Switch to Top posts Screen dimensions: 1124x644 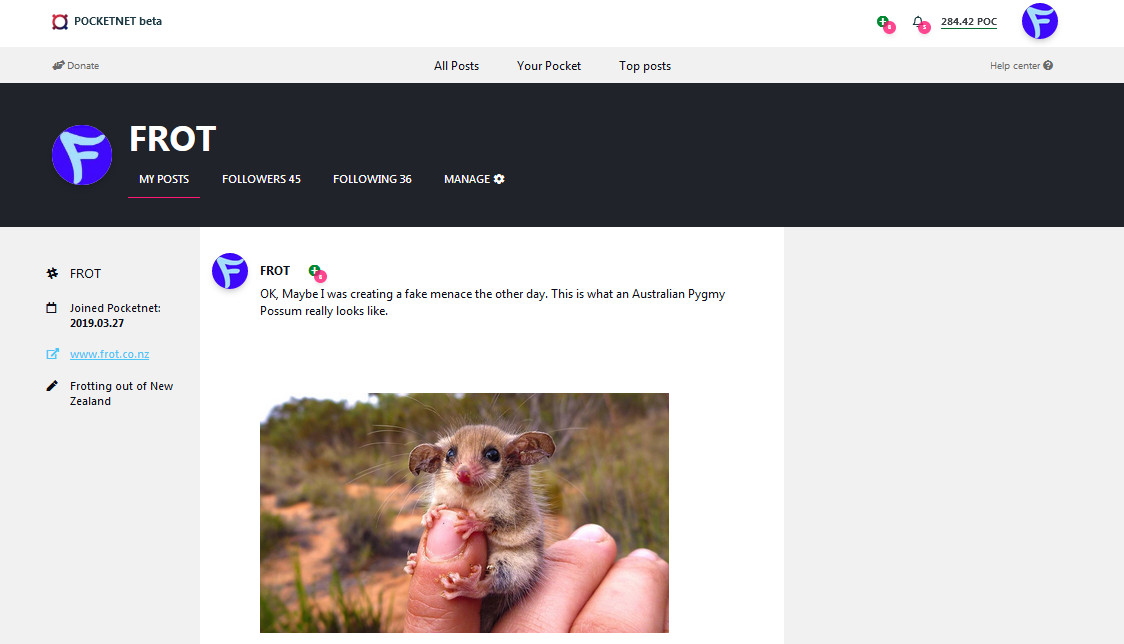click(x=644, y=66)
